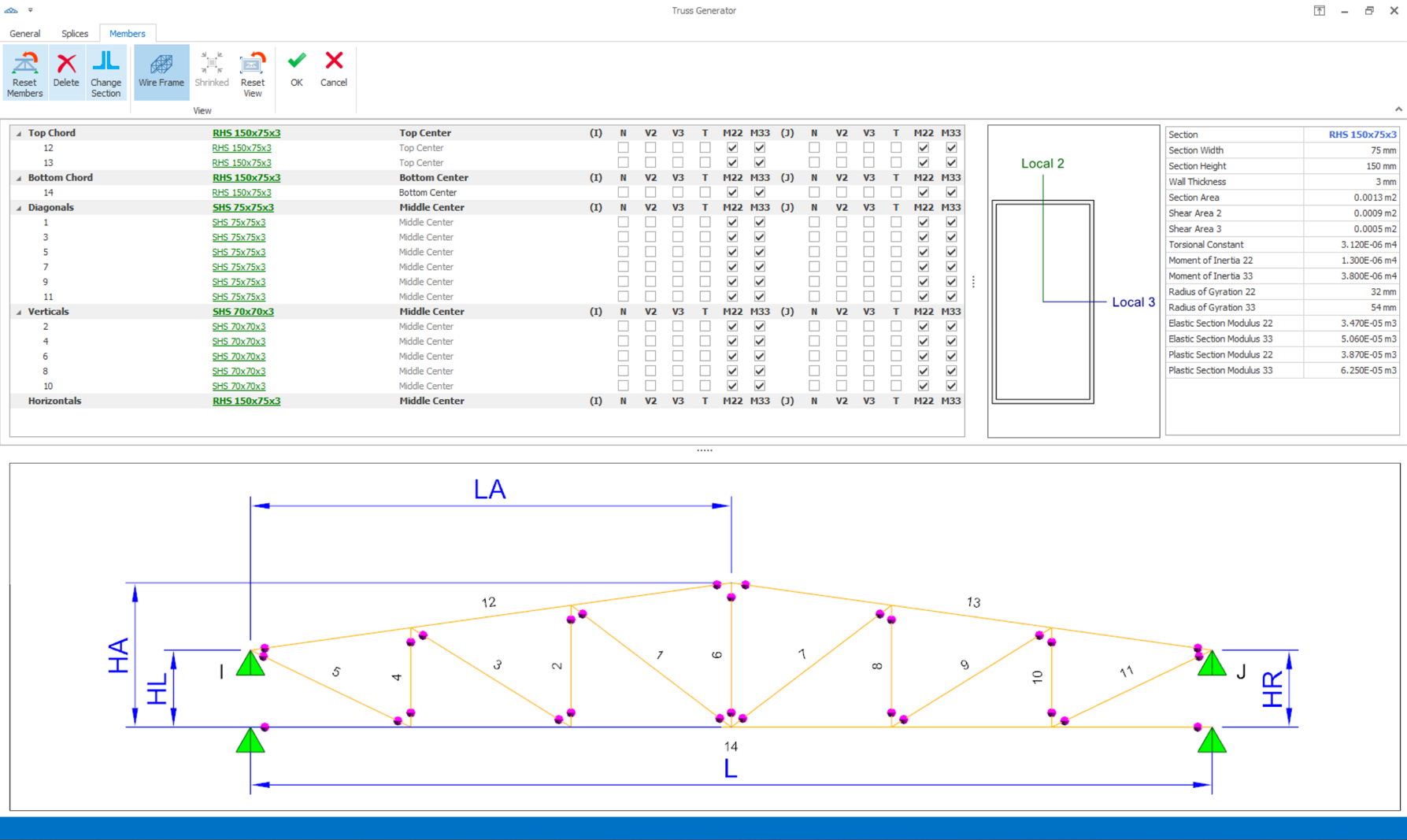The image size is (1407, 840).
Task: Switch to the General tab
Action: [25, 34]
